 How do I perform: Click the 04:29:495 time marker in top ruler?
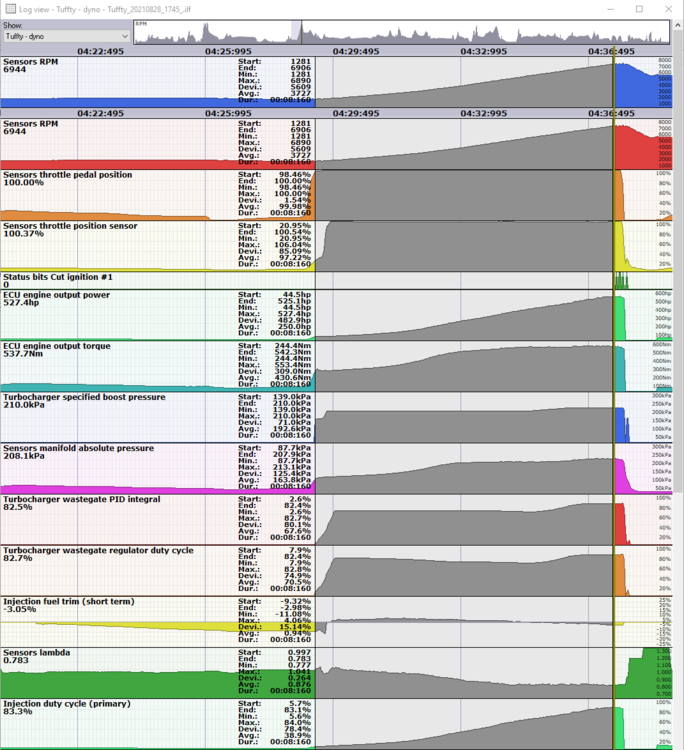tap(356, 52)
